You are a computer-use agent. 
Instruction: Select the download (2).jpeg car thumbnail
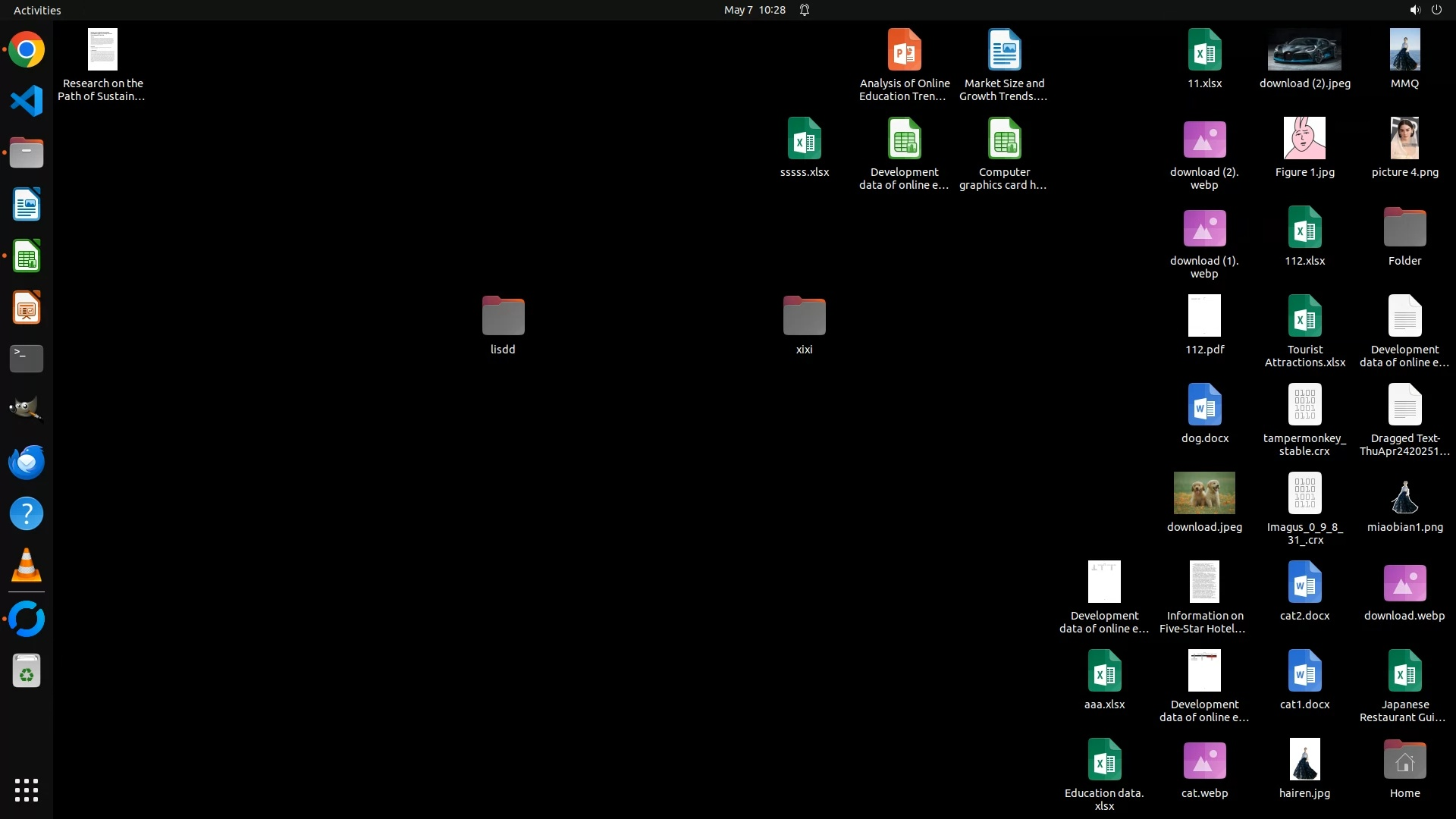pos(1304,50)
